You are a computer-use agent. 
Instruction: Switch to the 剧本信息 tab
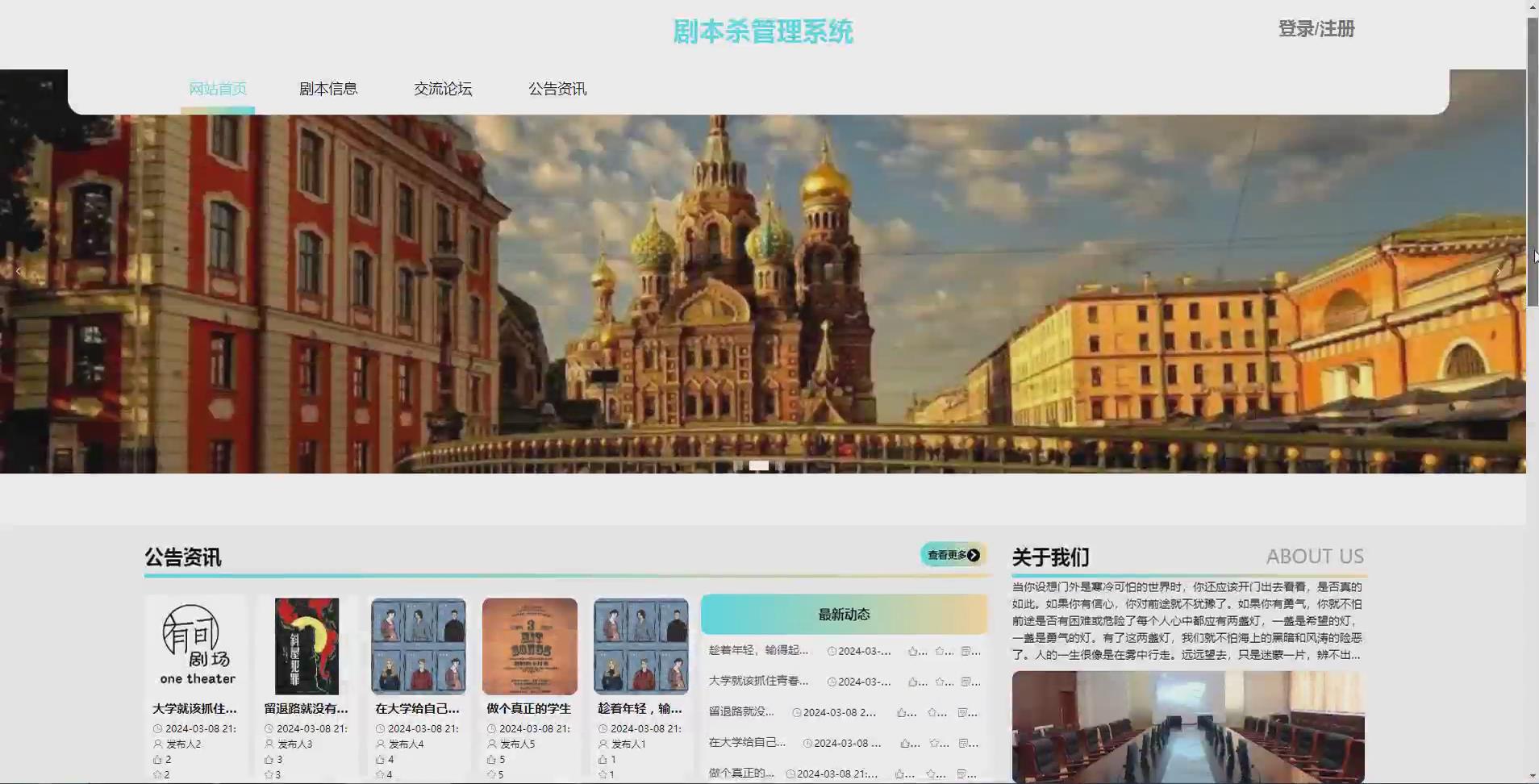[x=327, y=89]
